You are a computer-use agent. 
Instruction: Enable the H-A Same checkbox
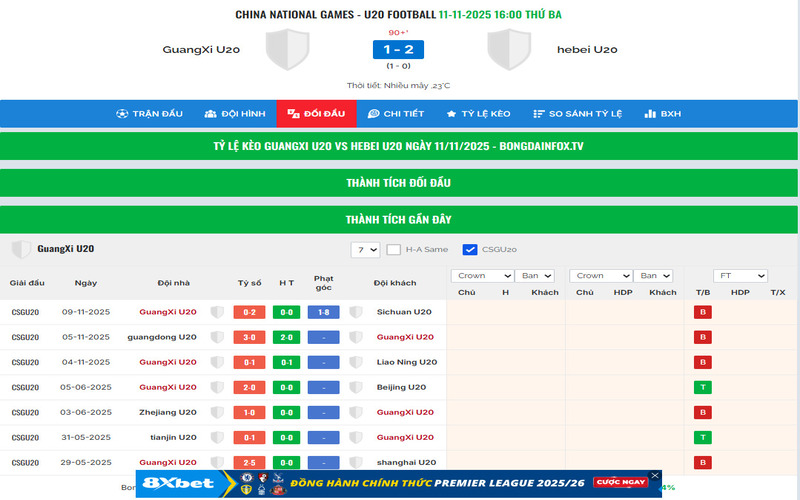(394, 249)
